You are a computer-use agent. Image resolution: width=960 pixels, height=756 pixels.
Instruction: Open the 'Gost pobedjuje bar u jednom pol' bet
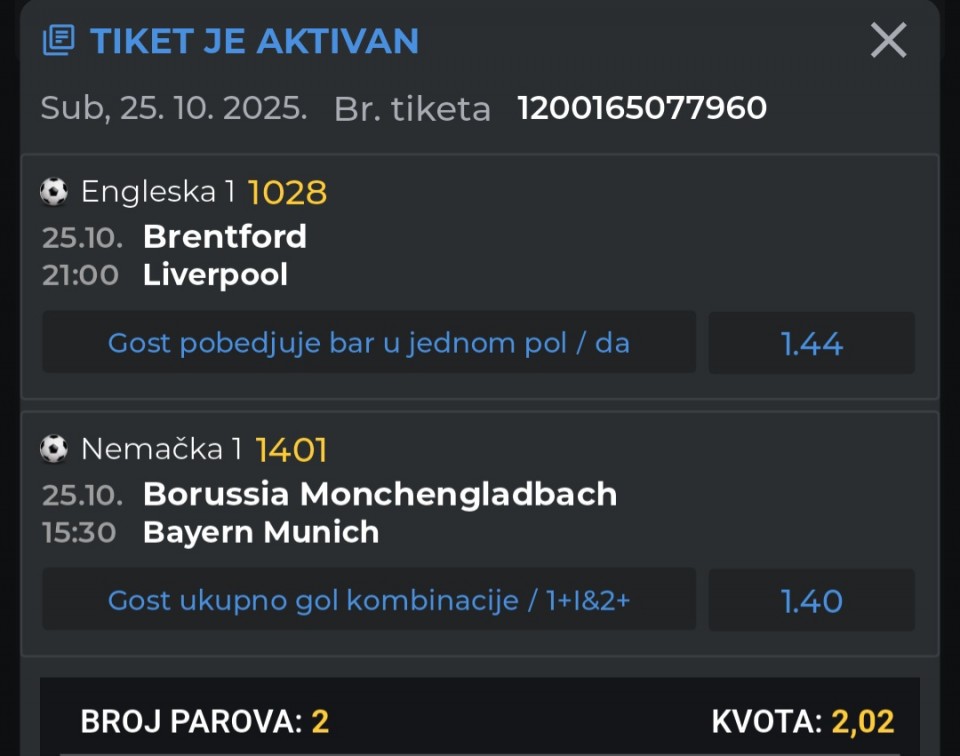(x=369, y=343)
